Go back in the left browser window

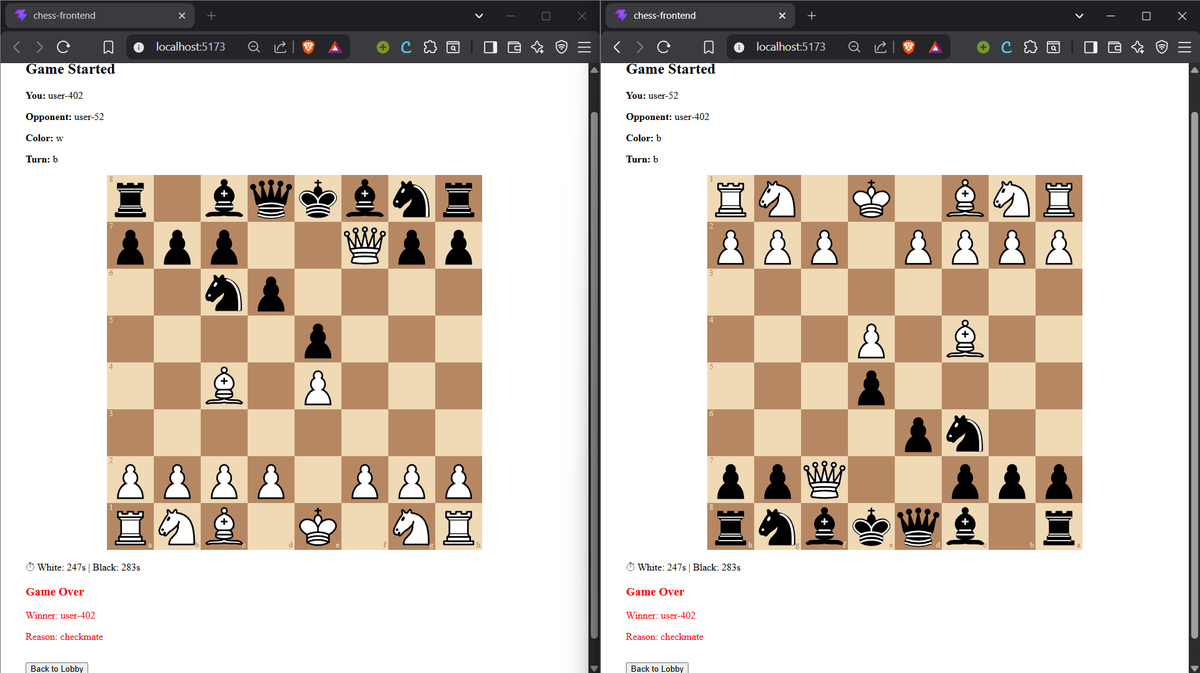[x=17, y=47]
